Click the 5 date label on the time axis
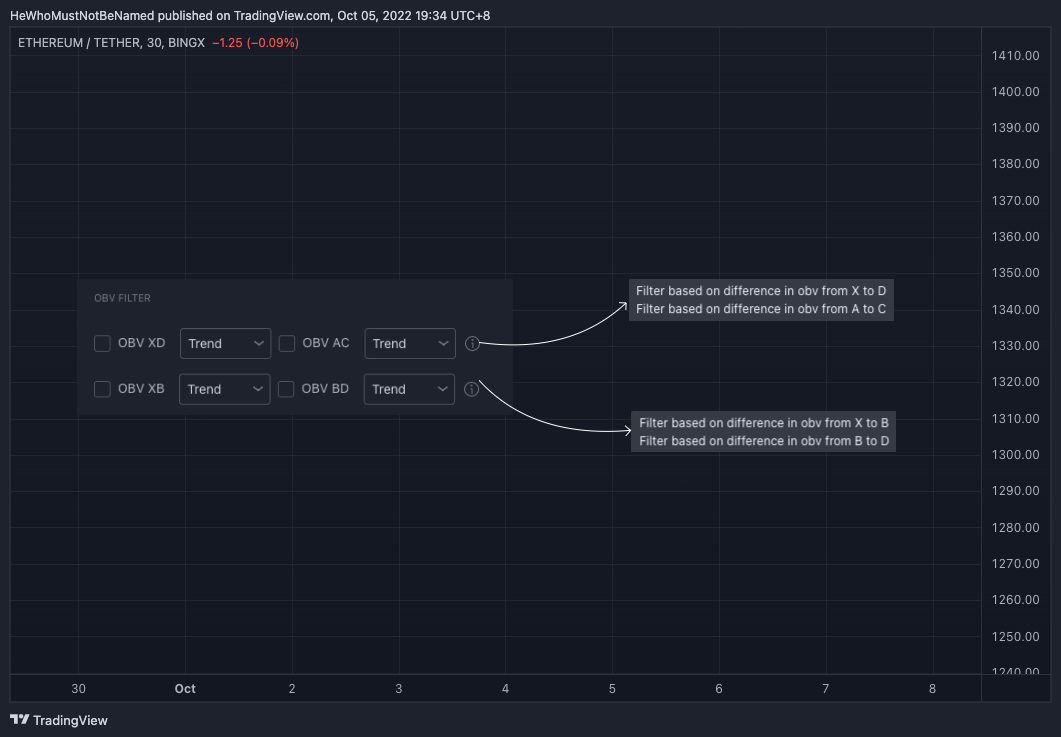Viewport: 1061px width, 737px height. 612,688
